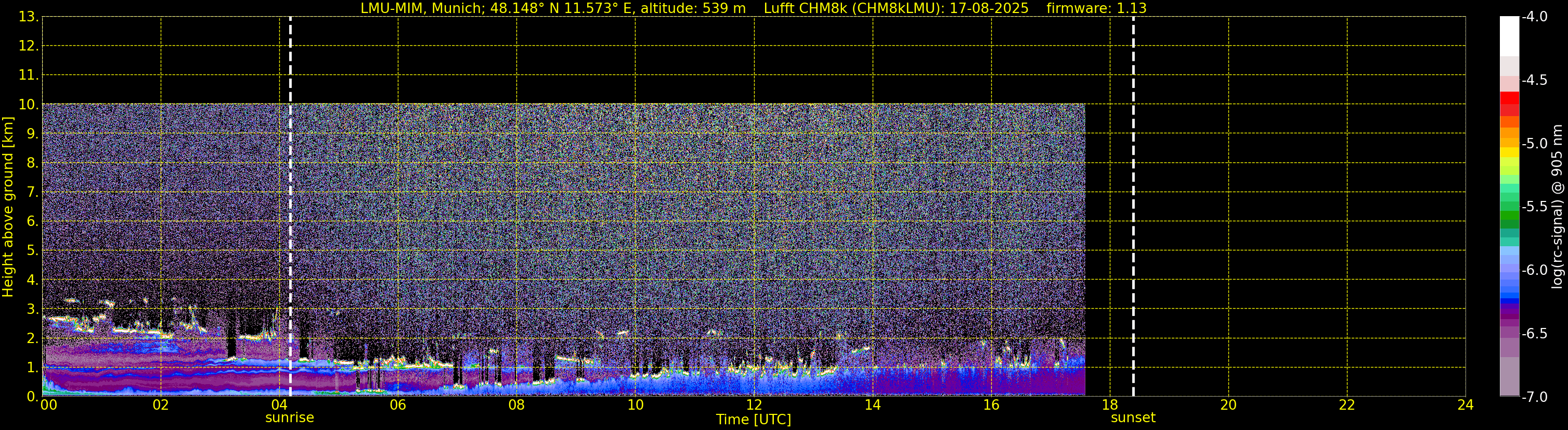Screen dimensions: 1568x430
Task: Click the '3.' height tick label
Action: tap(32, 309)
